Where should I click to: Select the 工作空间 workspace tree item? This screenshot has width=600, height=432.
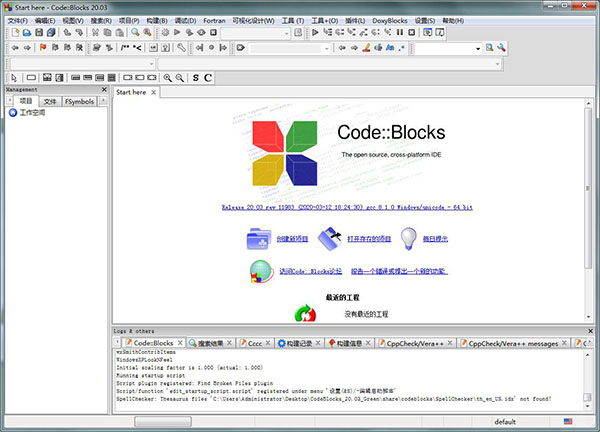[x=32, y=112]
